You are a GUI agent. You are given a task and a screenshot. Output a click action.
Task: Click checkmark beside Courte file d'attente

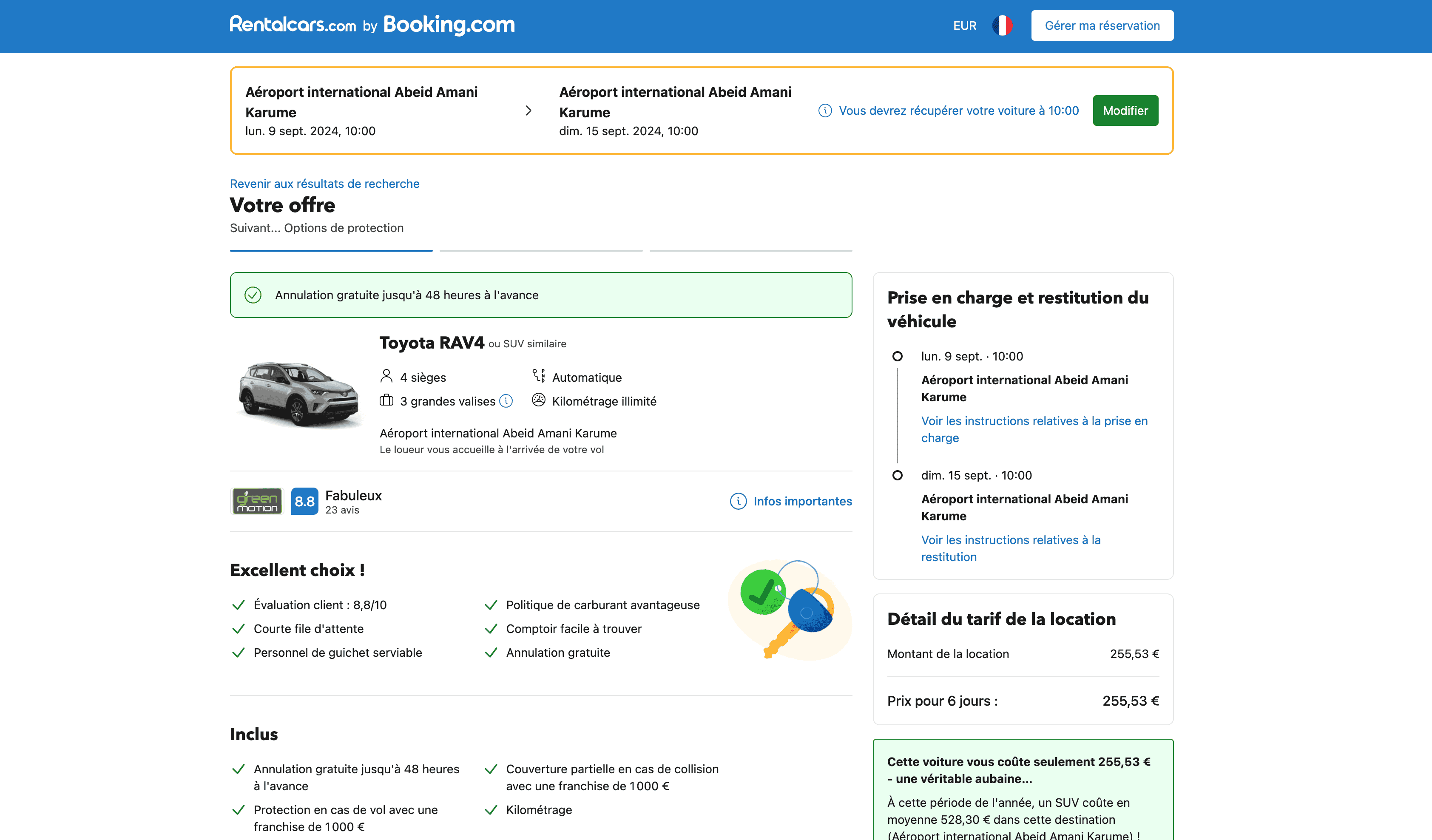pos(238,629)
